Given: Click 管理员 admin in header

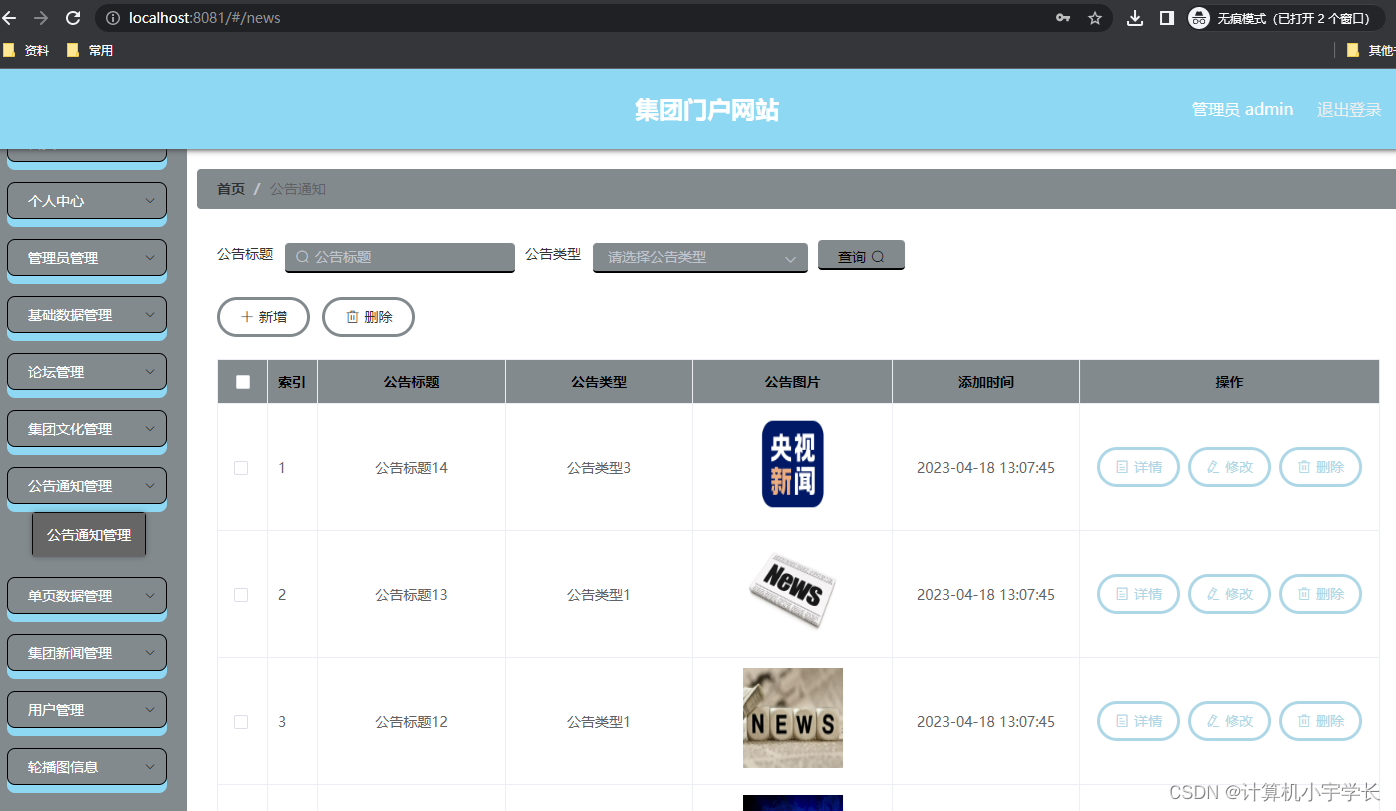Looking at the screenshot, I should click(1243, 110).
